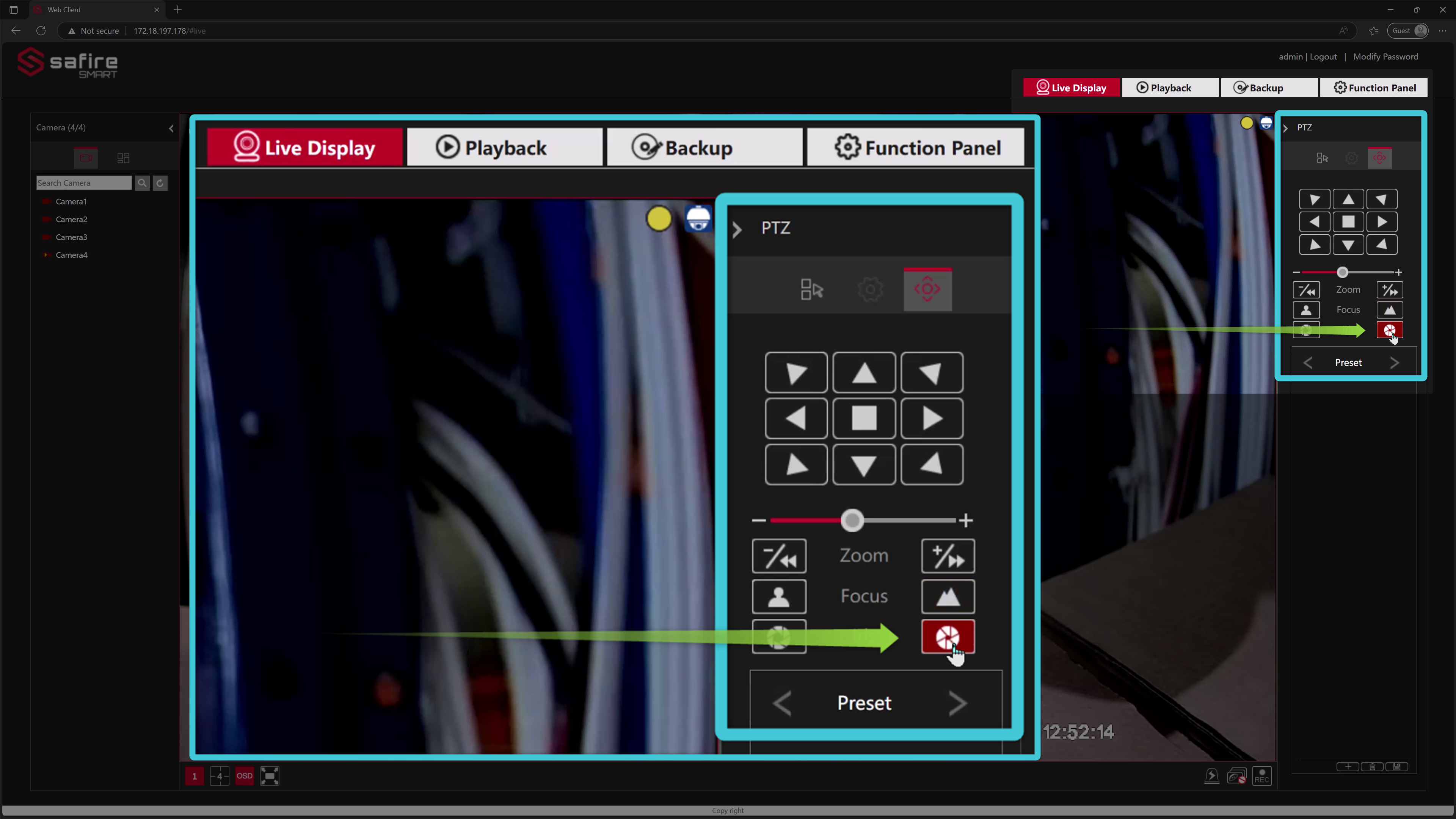1456x819 pixels.
Task: Pan camera up-left in right sidebar PTZ pad
Action: [x=1315, y=199]
